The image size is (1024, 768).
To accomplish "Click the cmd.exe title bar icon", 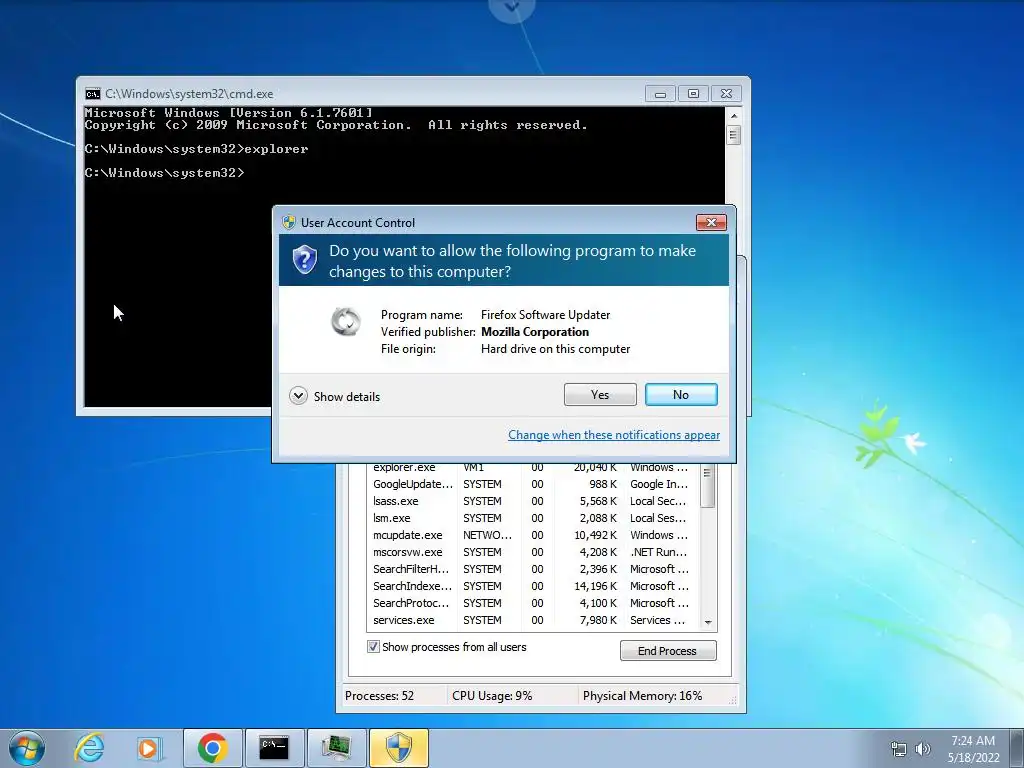I will (93, 94).
